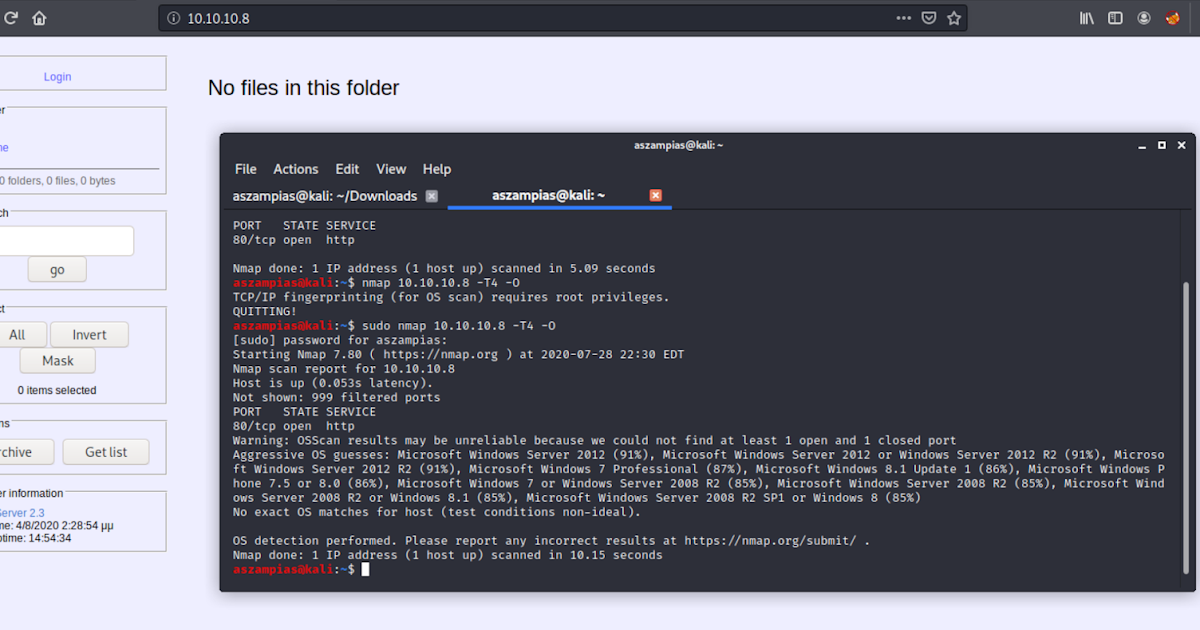The width and height of the screenshot is (1200, 630).
Task: Invert the file selection
Action: (89, 334)
